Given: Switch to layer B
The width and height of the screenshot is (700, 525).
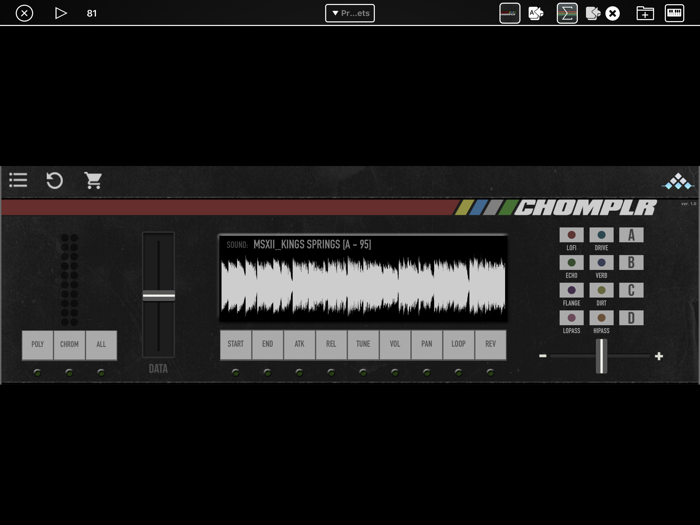Looking at the screenshot, I should pyautogui.click(x=631, y=262).
